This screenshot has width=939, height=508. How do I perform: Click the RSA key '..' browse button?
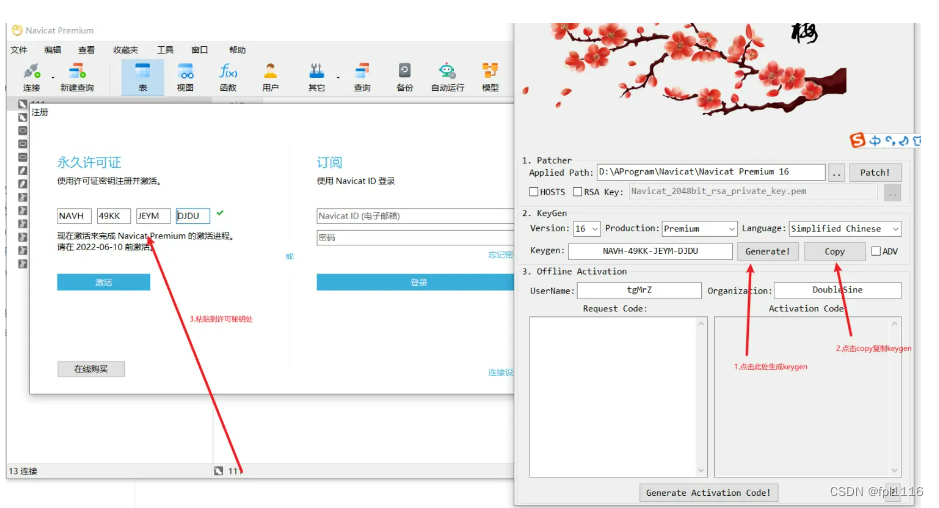tap(892, 193)
